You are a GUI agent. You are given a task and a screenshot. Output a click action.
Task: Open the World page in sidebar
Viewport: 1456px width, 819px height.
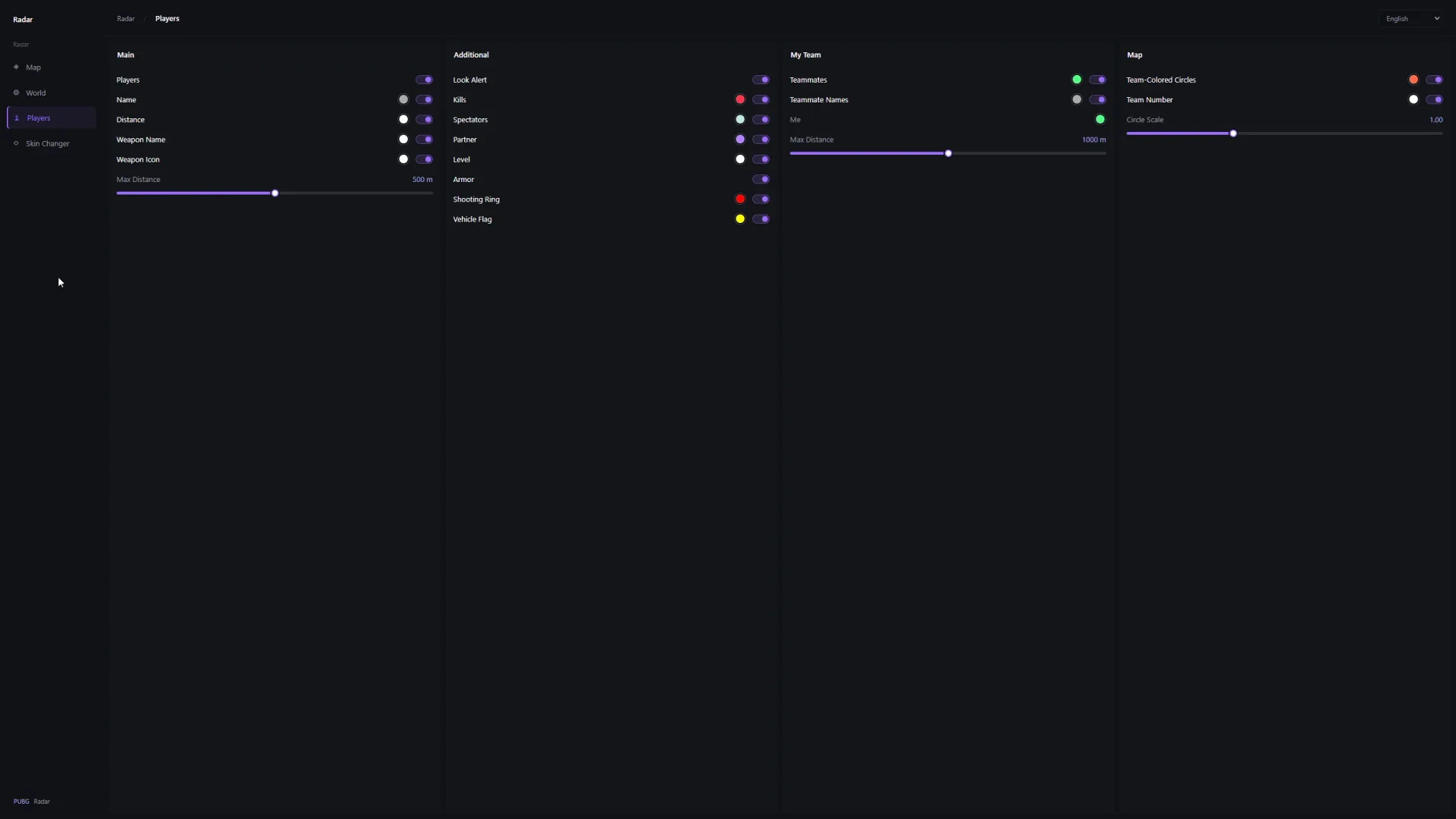[x=51, y=93]
